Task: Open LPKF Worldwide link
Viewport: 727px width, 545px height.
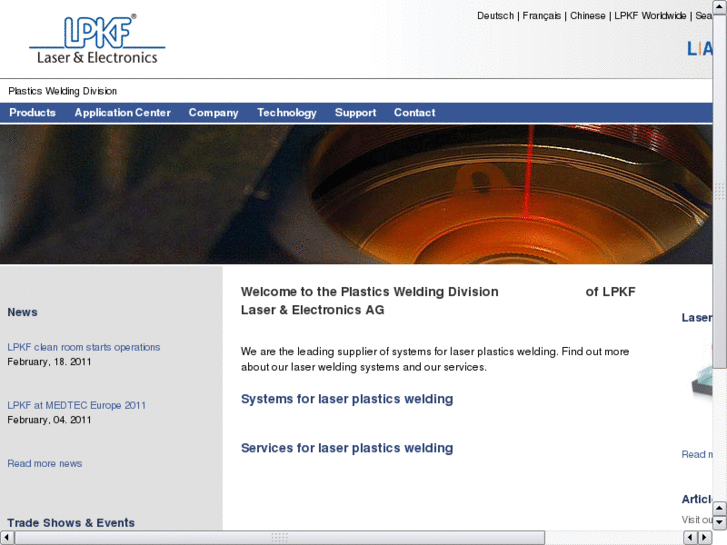Action: (650, 16)
